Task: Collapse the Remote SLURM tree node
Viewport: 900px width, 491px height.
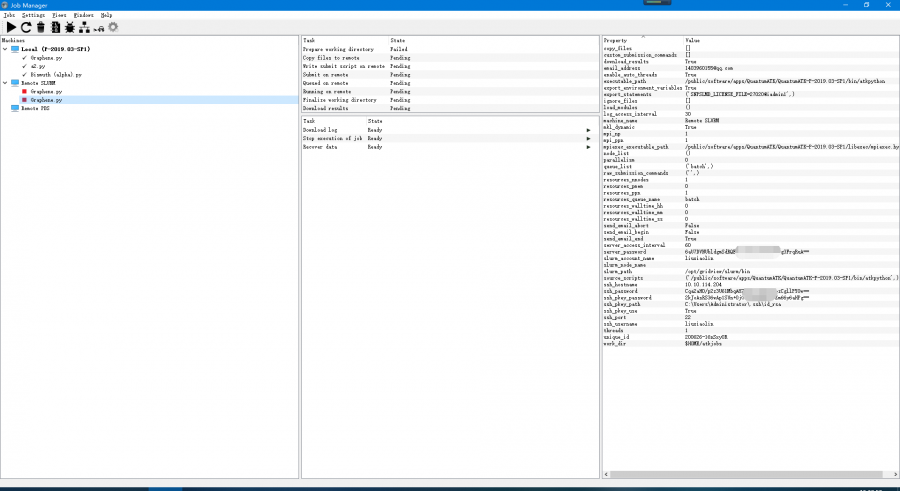Action: pyautogui.click(x=5, y=83)
